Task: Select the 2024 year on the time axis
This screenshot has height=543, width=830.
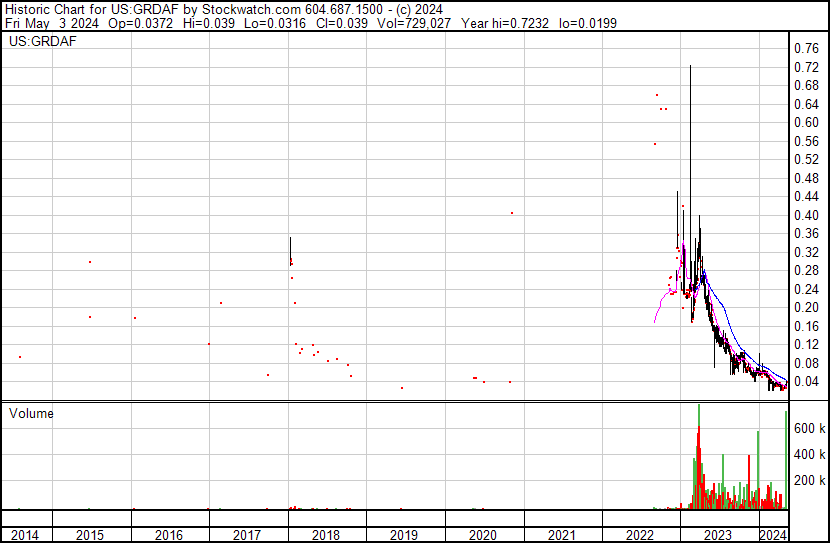Action: (x=772, y=535)
